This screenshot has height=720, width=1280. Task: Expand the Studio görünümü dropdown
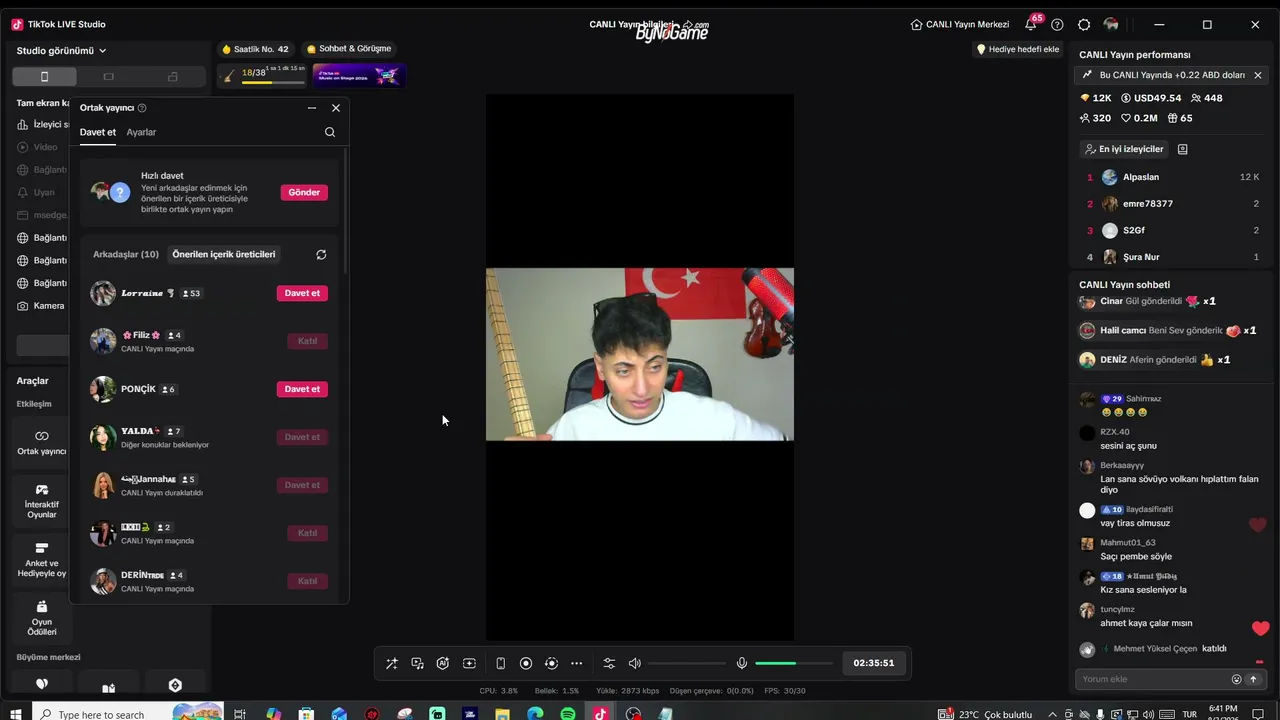62,51
